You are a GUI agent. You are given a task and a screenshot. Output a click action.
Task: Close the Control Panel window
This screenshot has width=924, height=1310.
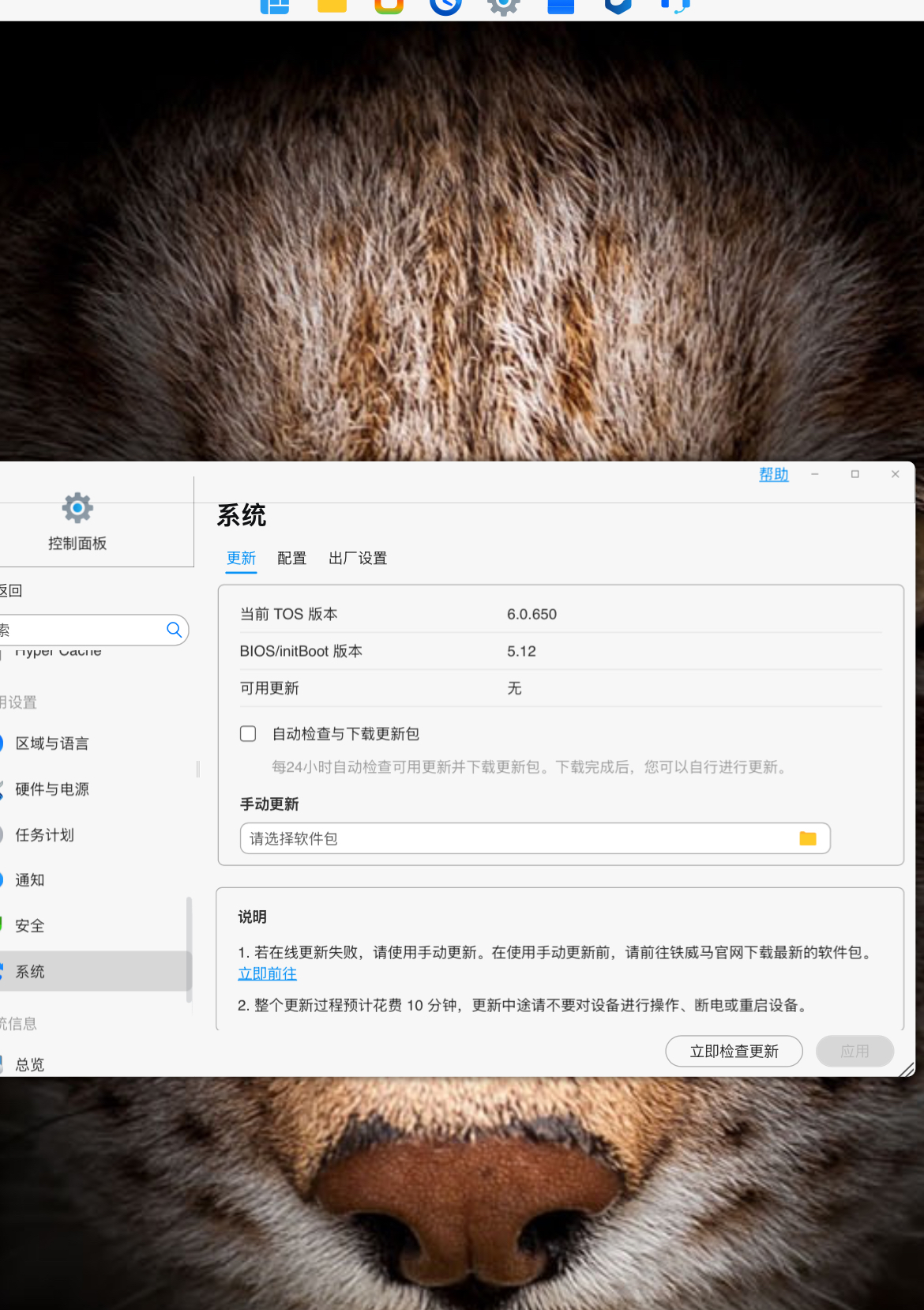[895, 474]
